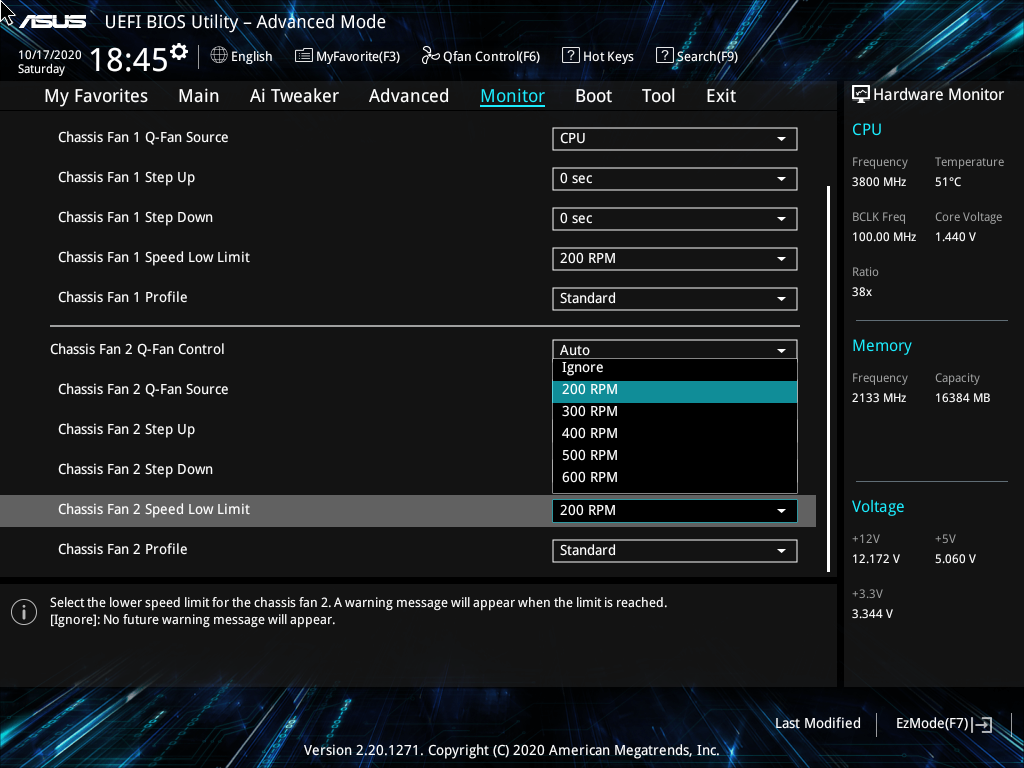Choose 400 RPM option
Viewport: 1024px width, 768px height.
[675, 434]
